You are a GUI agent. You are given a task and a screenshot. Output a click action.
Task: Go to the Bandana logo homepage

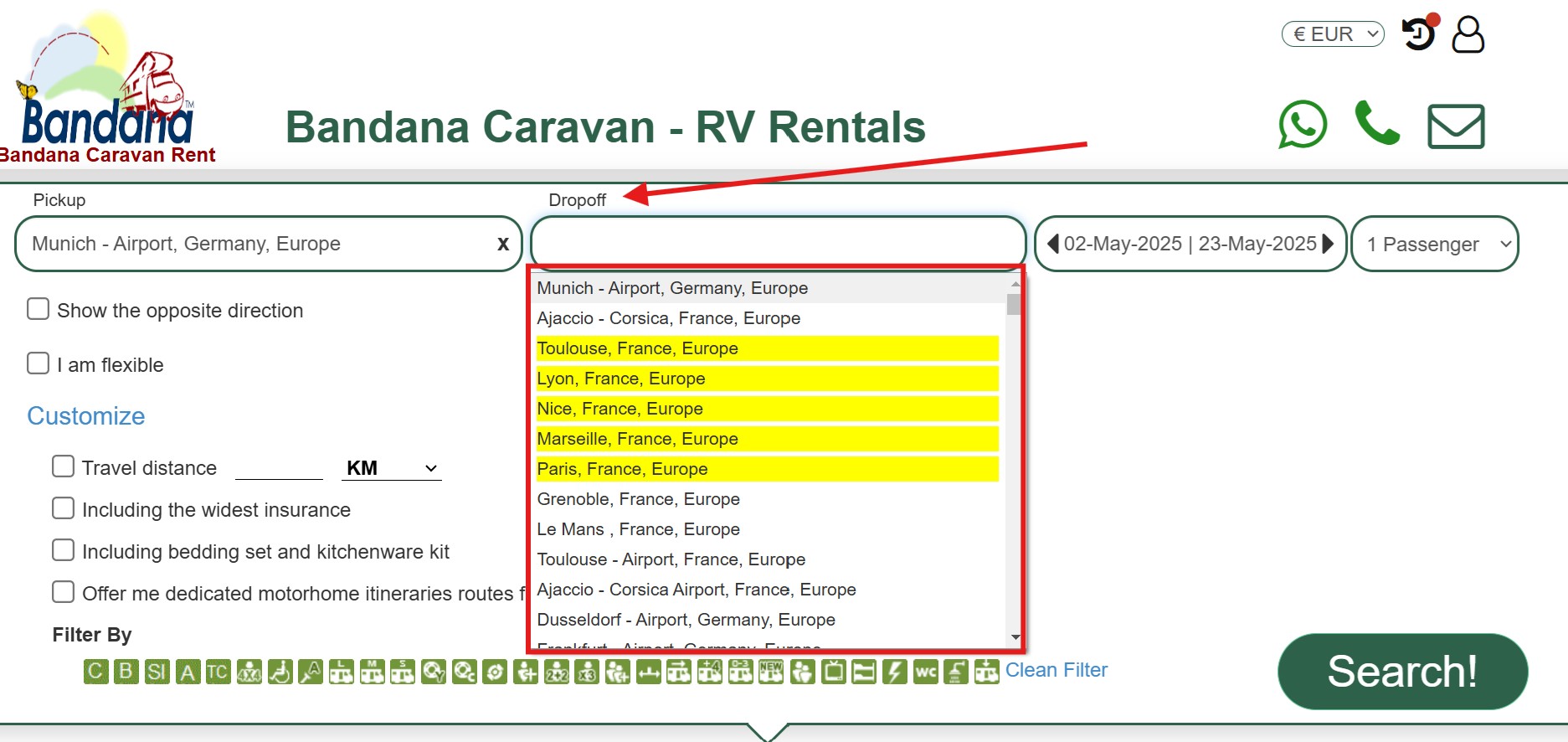tap(107, 88)
